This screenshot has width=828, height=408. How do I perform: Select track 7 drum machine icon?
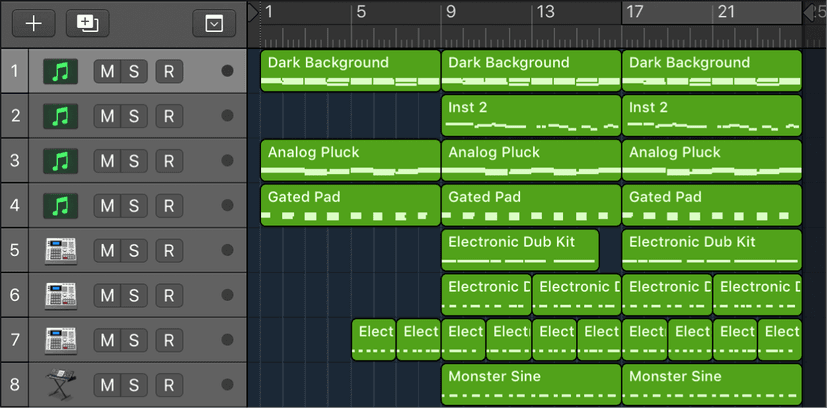point(61,340)
